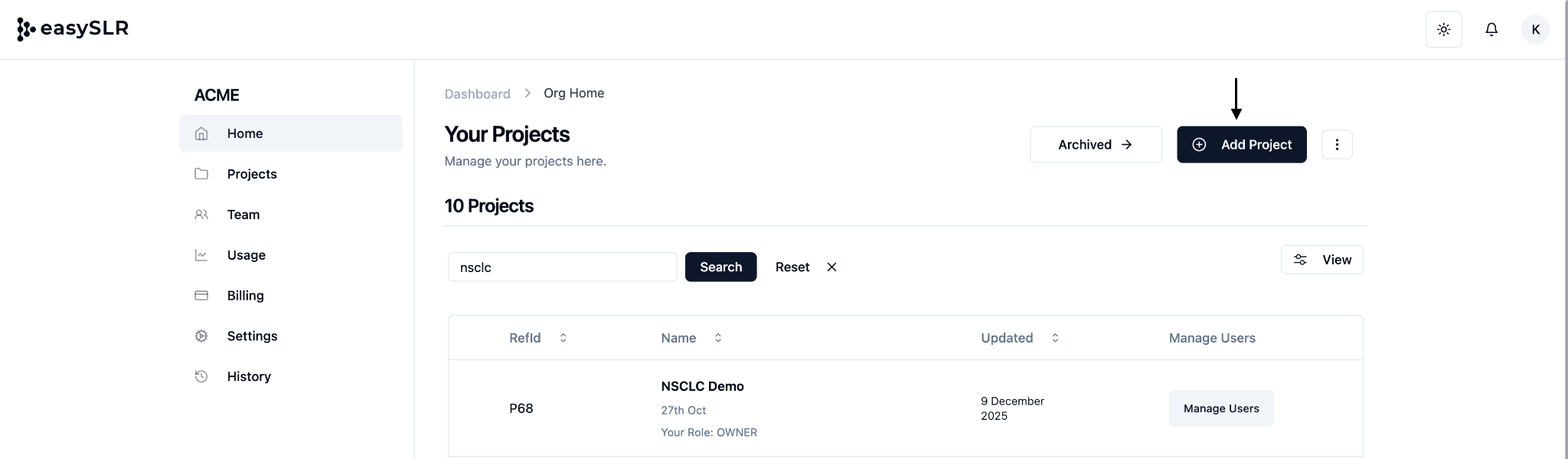1568x459 pixels.
Task: View History in the sidebar
Action: 249,377
